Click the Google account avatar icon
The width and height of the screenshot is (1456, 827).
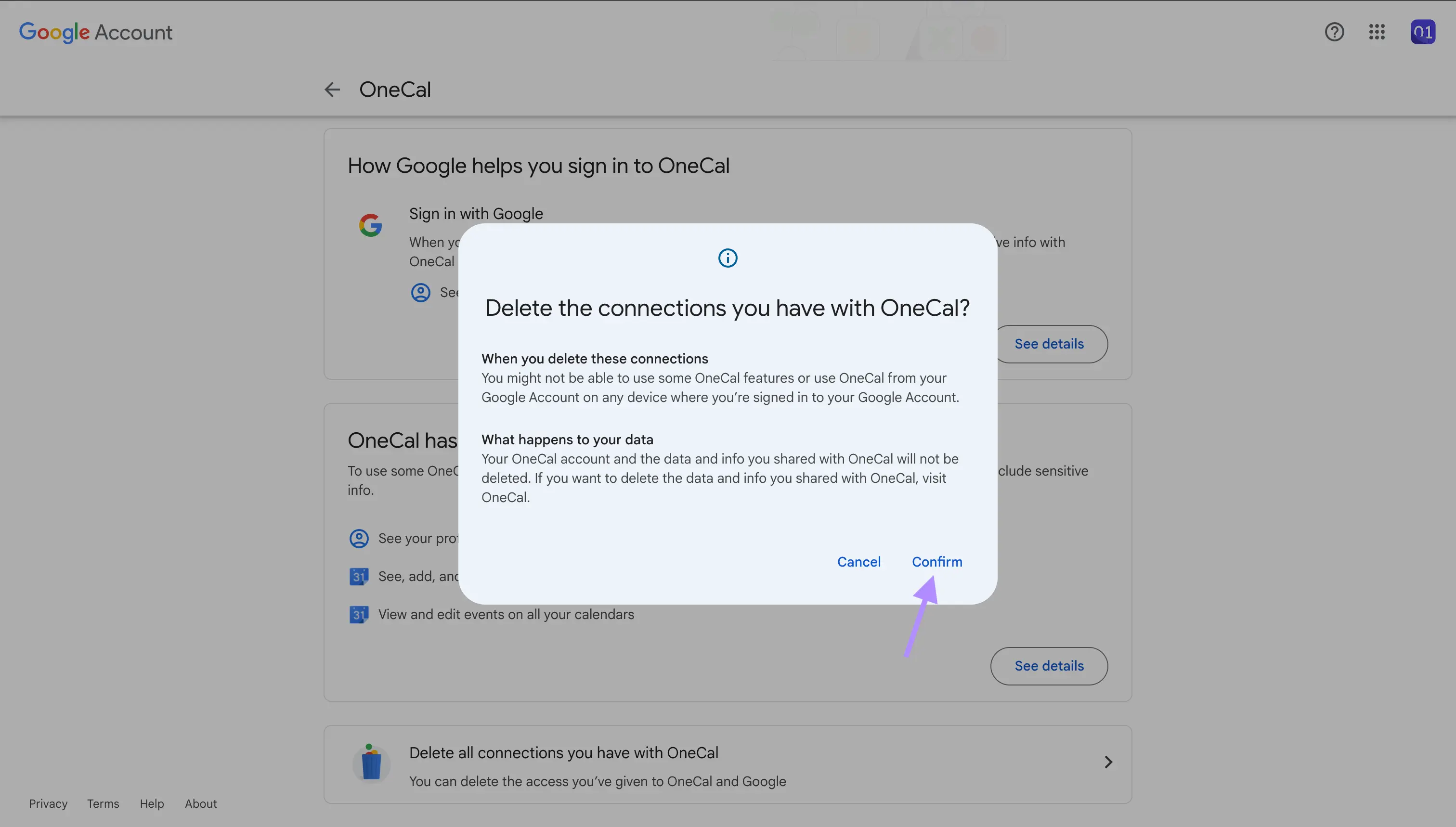pyautogui.click(x=1423, y=31)
